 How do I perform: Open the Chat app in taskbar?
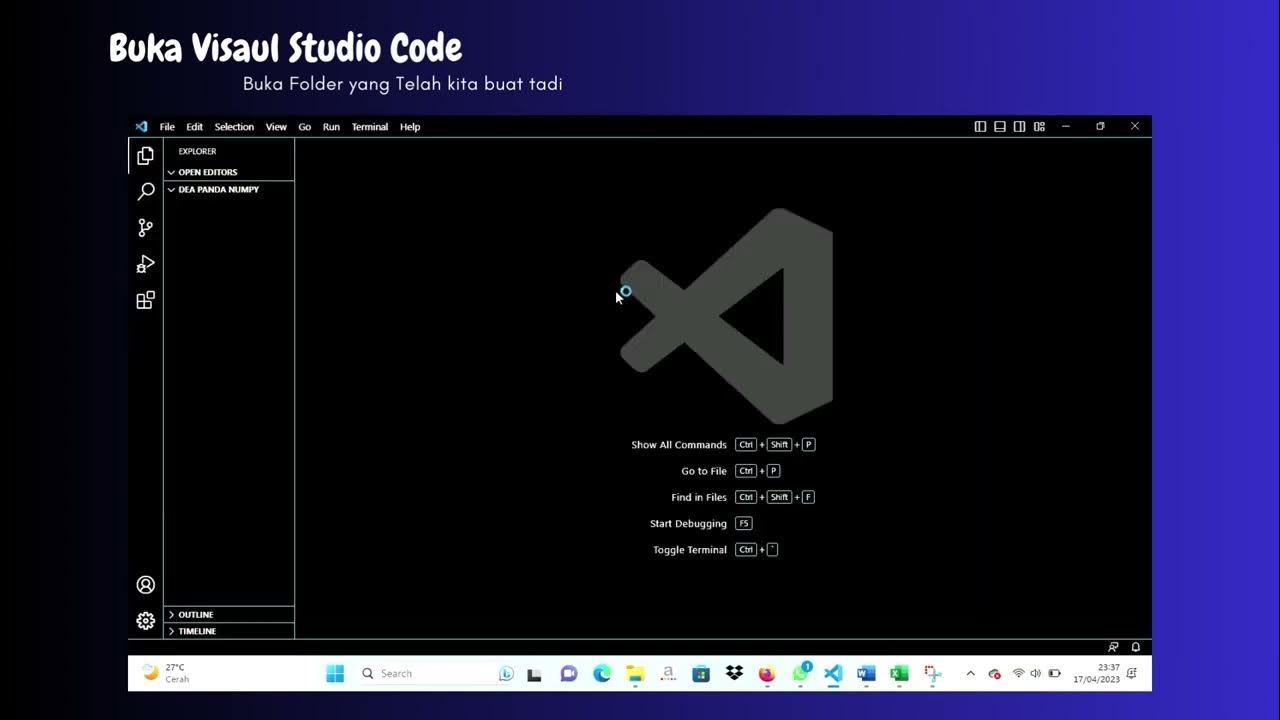569,674
